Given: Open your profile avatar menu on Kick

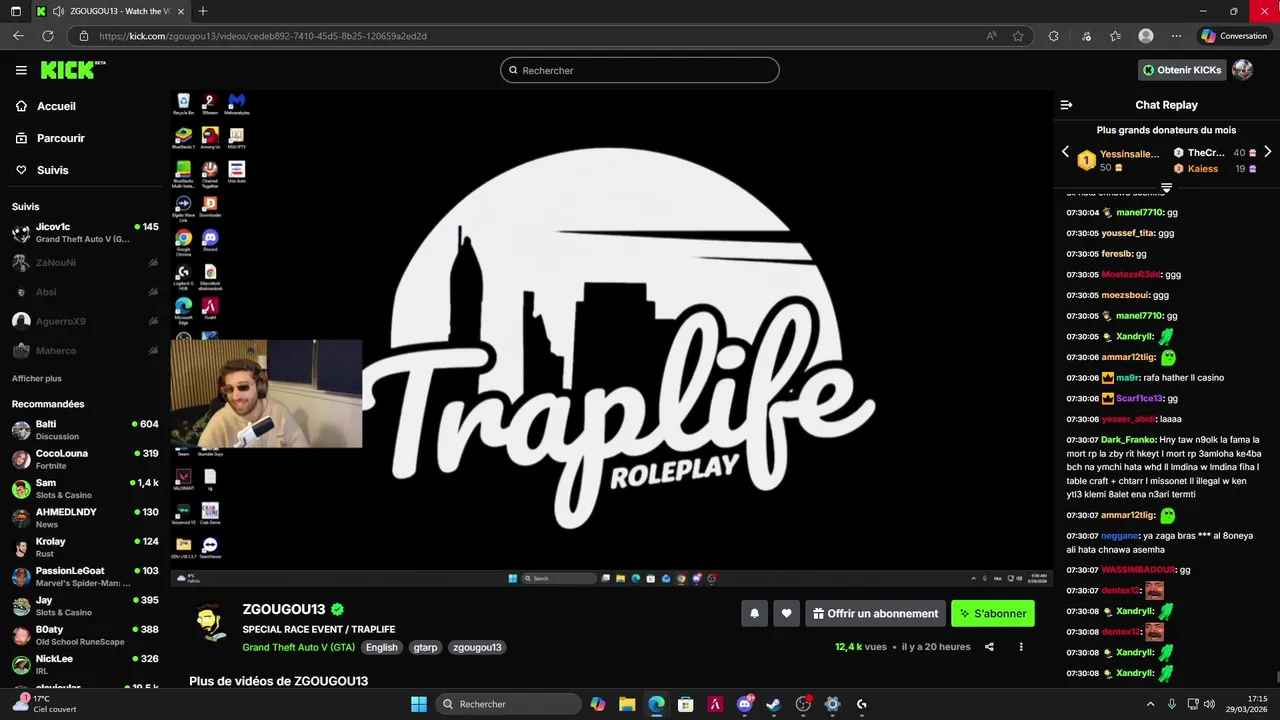Looking at the screenshot, I should pyautogui.click(x=1242, y=70).
